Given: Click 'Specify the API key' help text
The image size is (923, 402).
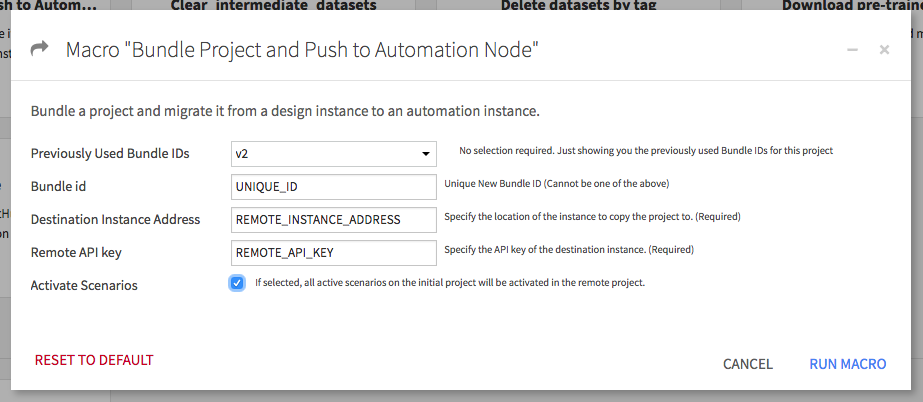Looking at the screenshot, I should (569, 250).
